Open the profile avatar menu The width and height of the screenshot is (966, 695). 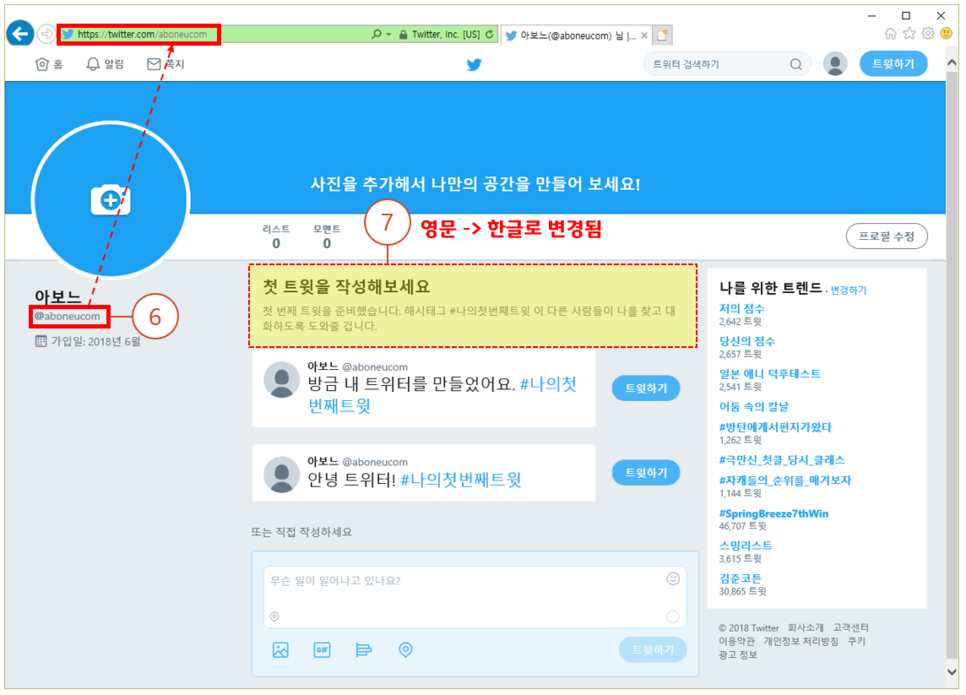(835, 64)
